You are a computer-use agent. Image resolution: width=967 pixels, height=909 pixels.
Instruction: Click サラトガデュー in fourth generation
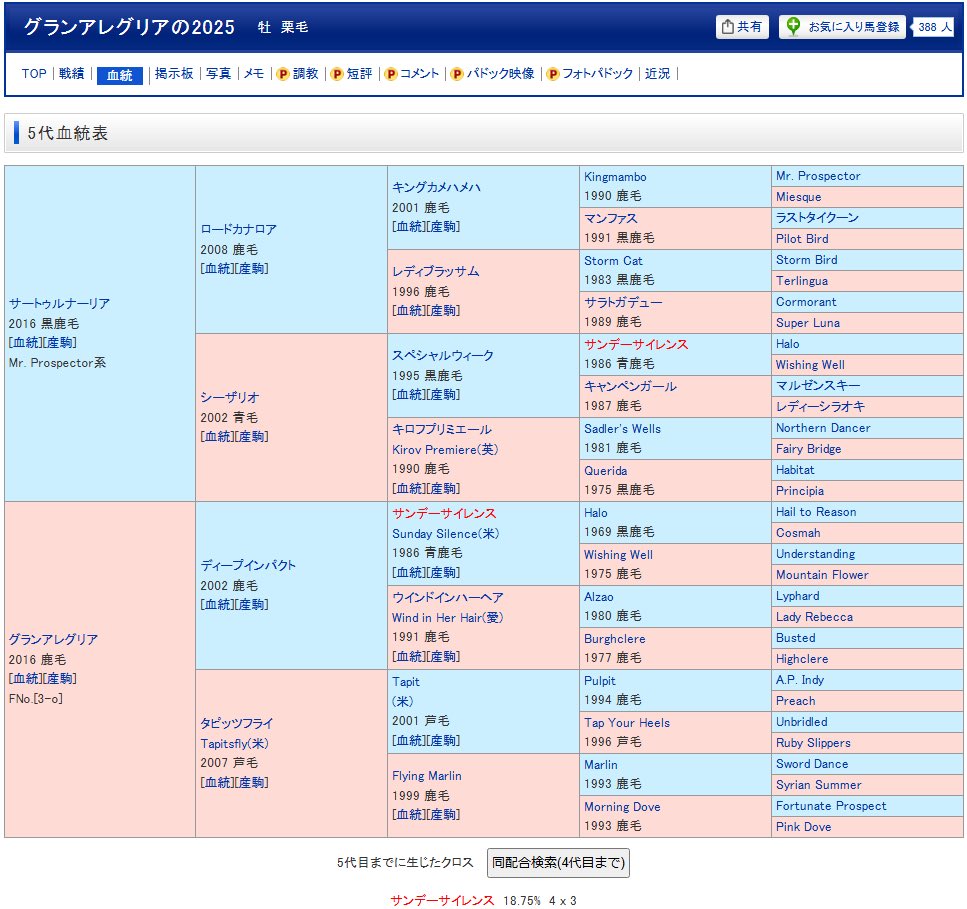pos(623,302)
